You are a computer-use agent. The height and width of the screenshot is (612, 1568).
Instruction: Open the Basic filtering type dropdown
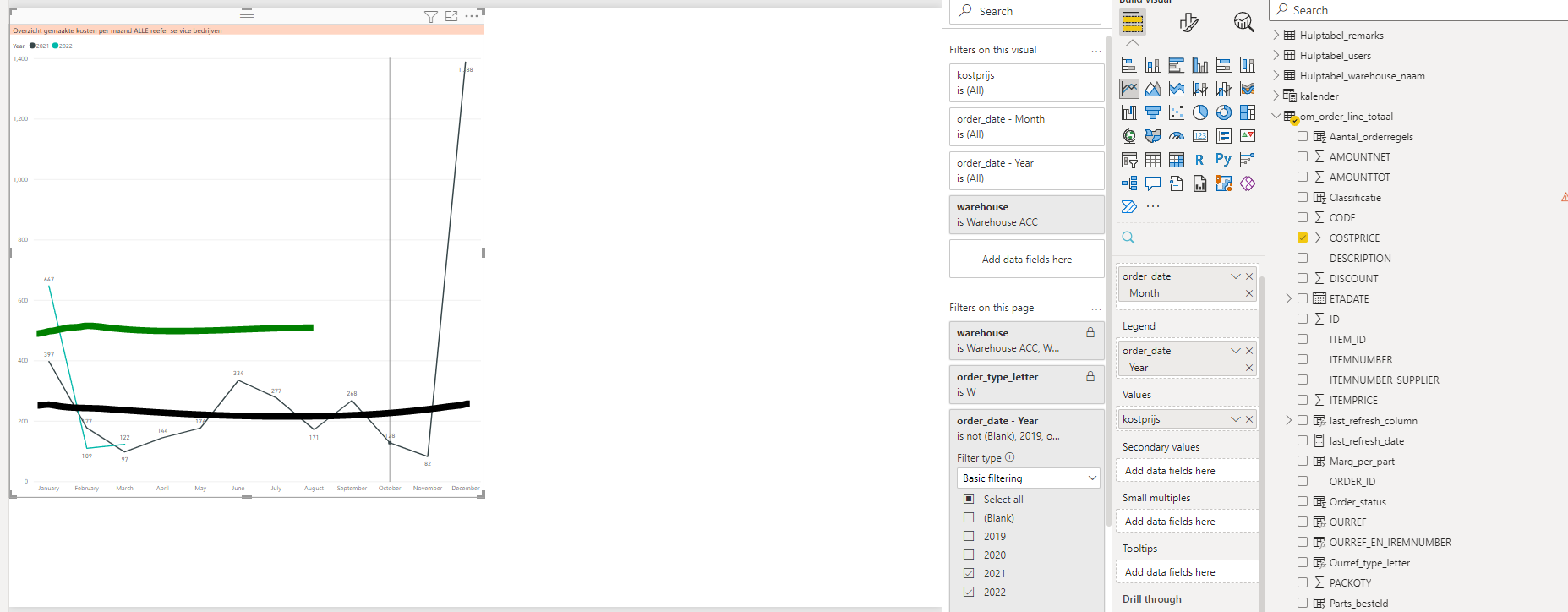[1028, 478]
